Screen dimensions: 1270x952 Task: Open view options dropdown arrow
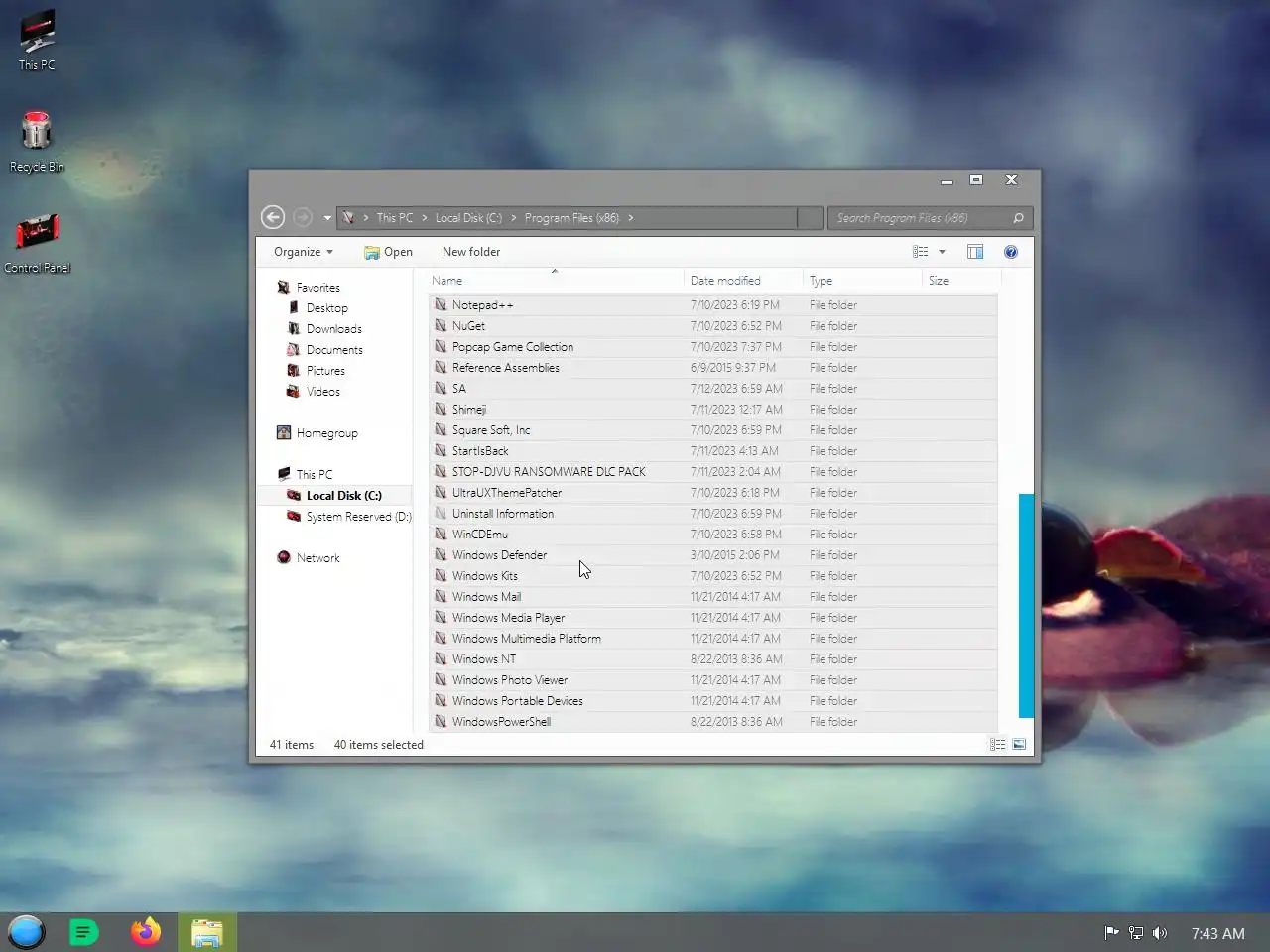click(942, 252)
